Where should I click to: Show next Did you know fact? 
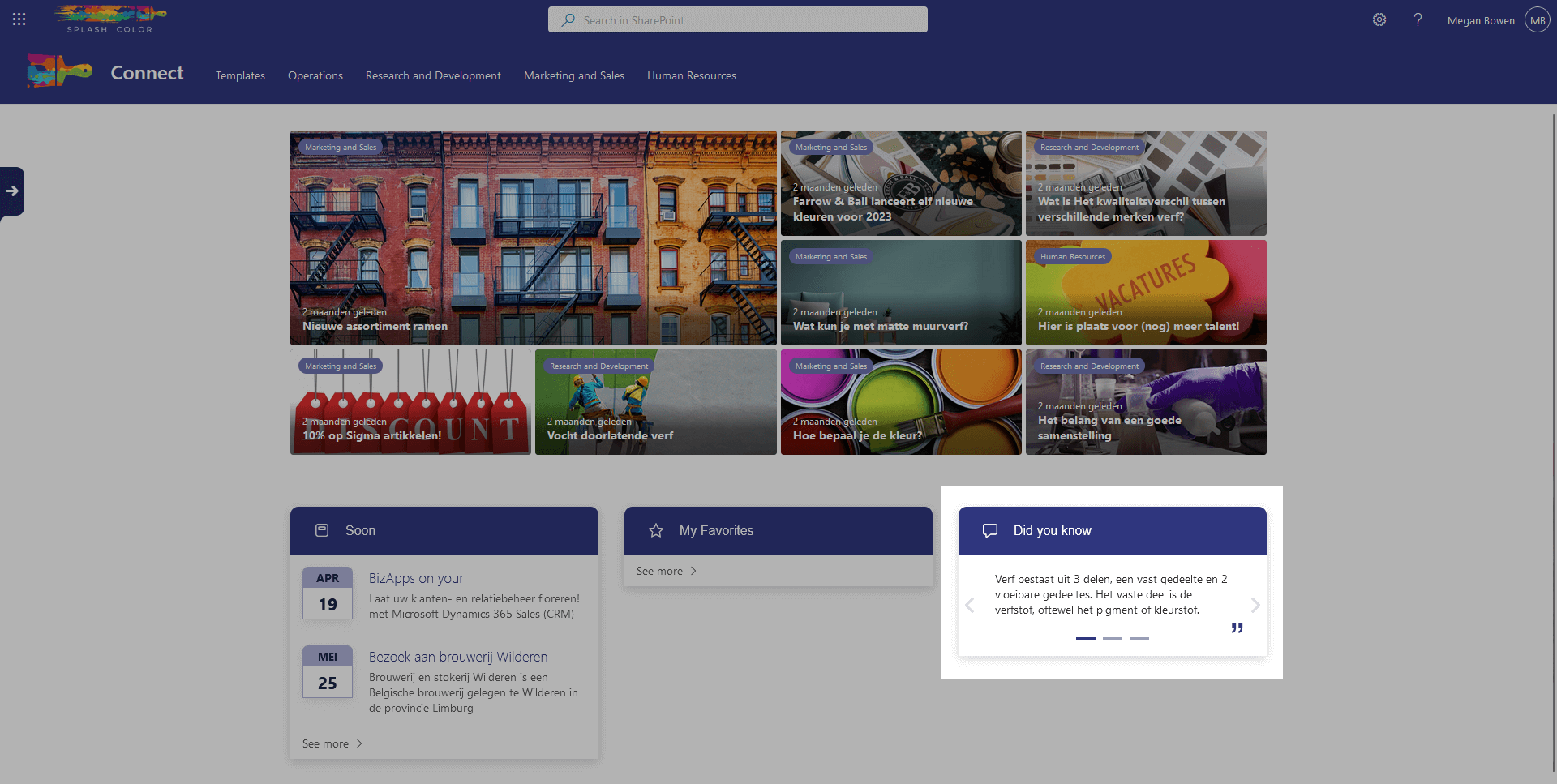(1255, 605)
